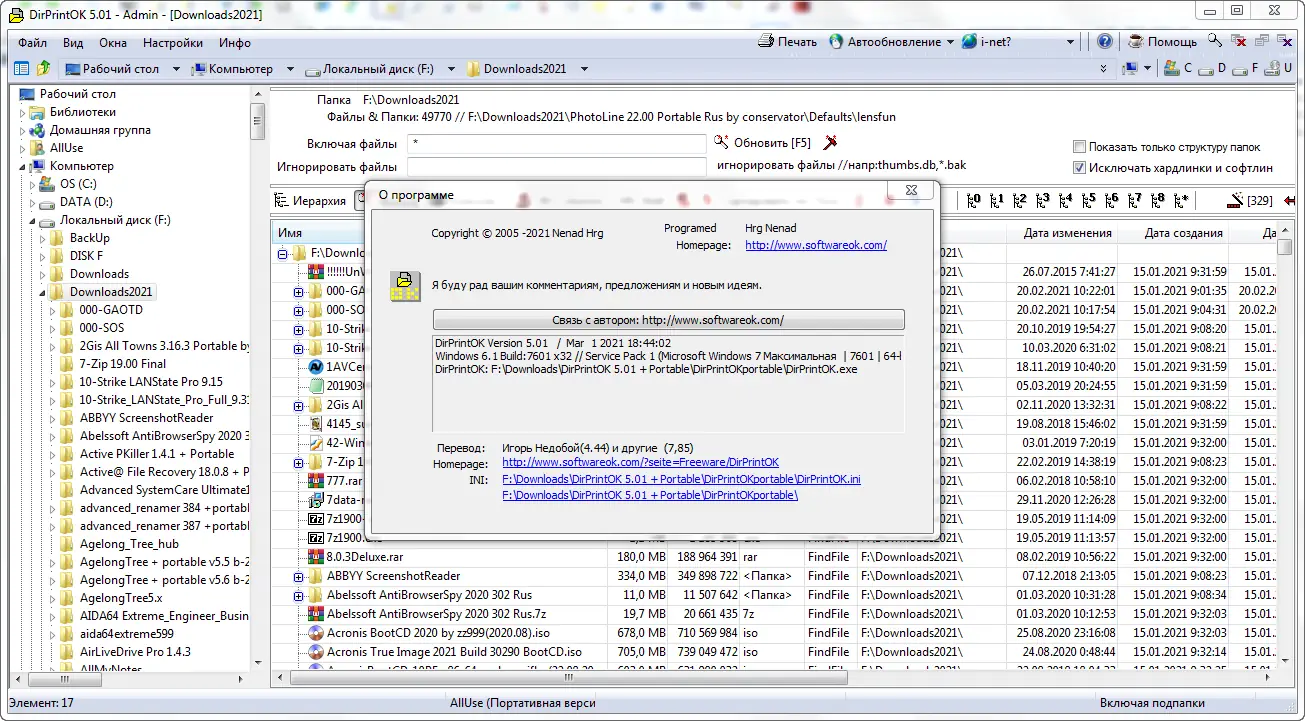This screenshot has height=721, width=1305.
Task: Click tree level 5 icon
Action: 1089,200
